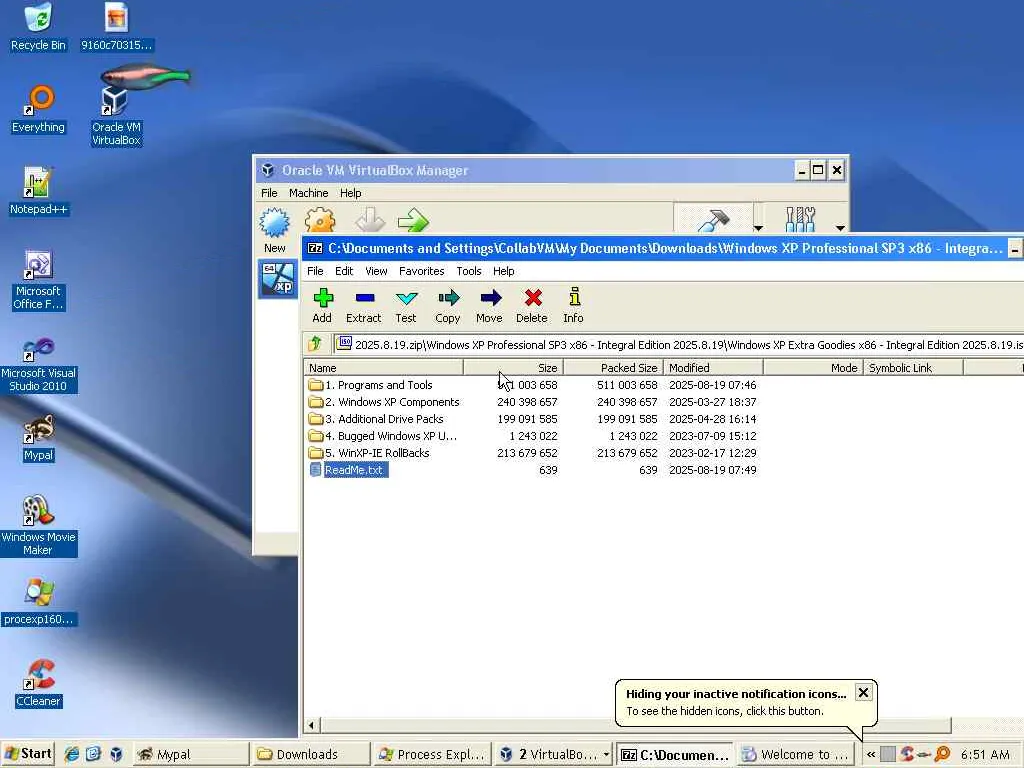Open the 7-Zip Edit menu
Viewport: 1024px width, 768px height.
click(x=344, y=271)
